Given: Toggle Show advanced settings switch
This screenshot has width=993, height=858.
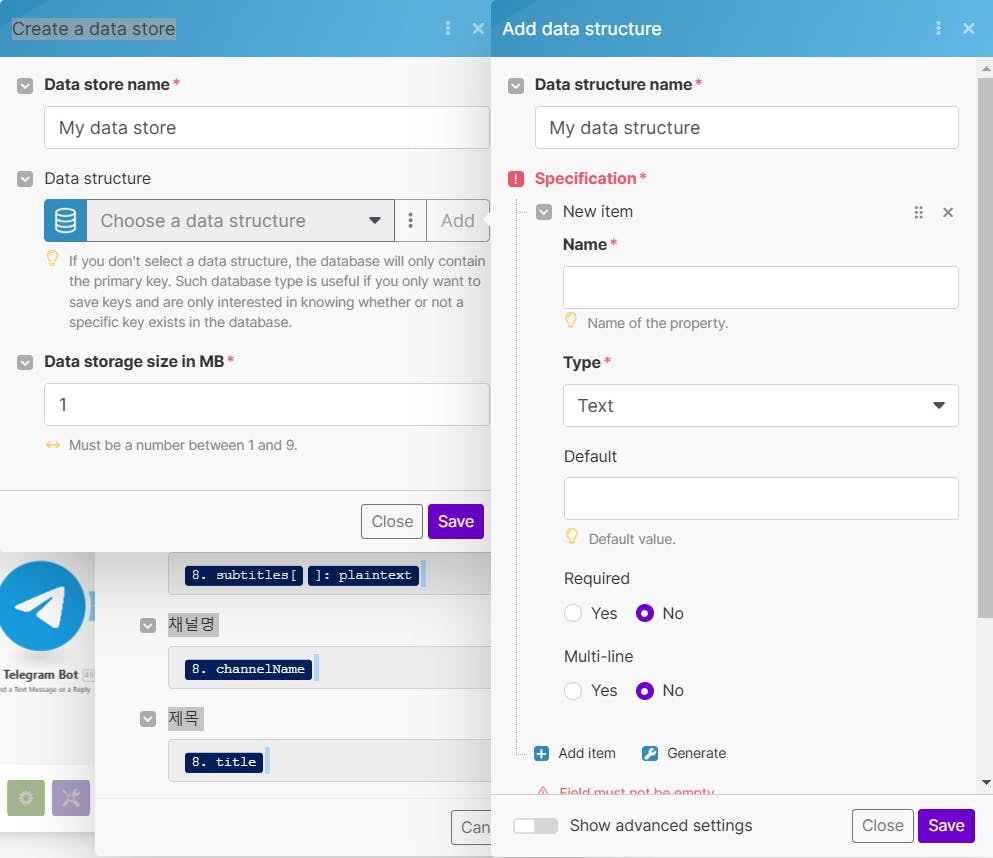Looking at the screenshot, I should (535, 826).
